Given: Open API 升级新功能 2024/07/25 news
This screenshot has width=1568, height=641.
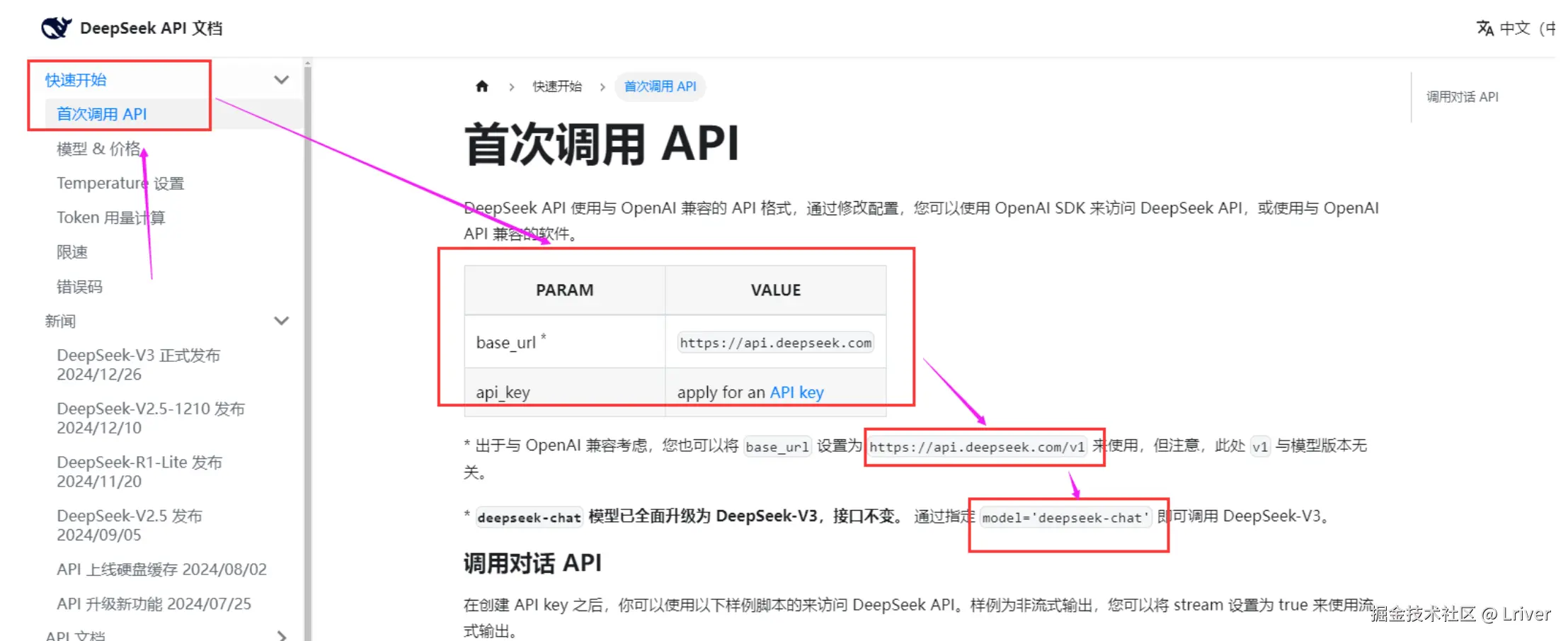Looking at the screenshot, I should [x=154, y=603].
